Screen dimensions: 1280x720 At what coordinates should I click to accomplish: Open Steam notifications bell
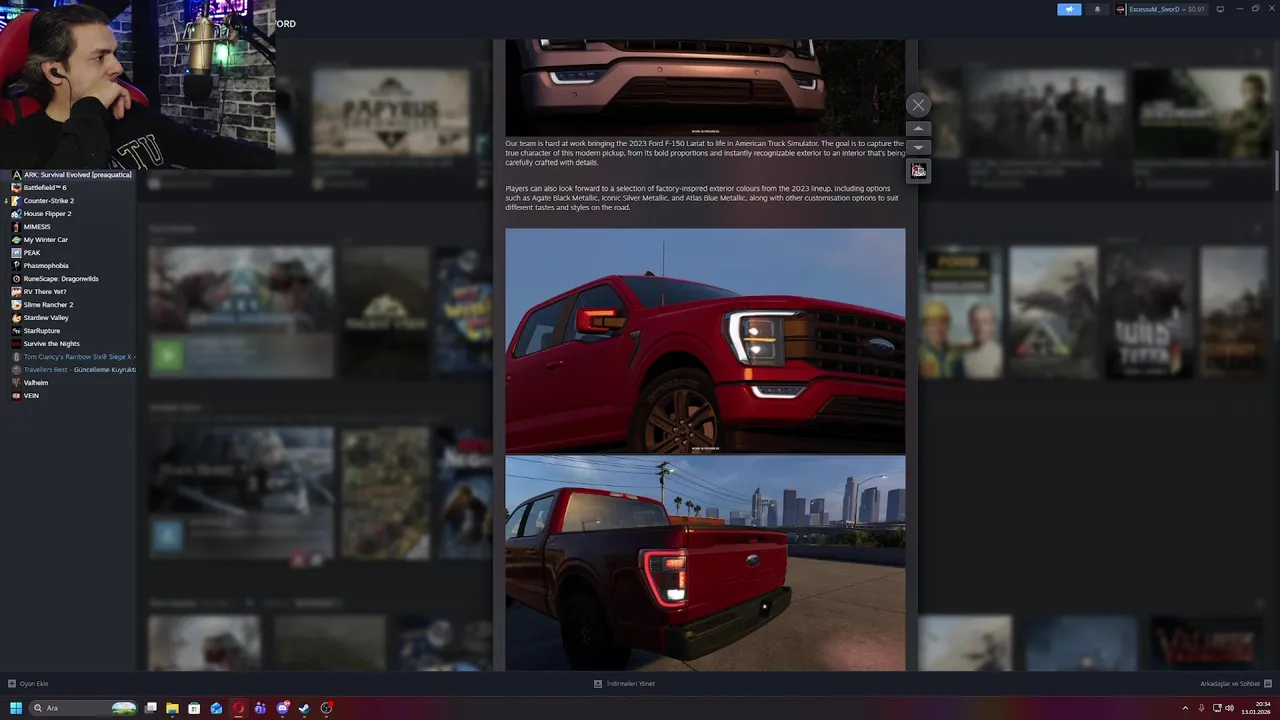[x=1097, y=9]
